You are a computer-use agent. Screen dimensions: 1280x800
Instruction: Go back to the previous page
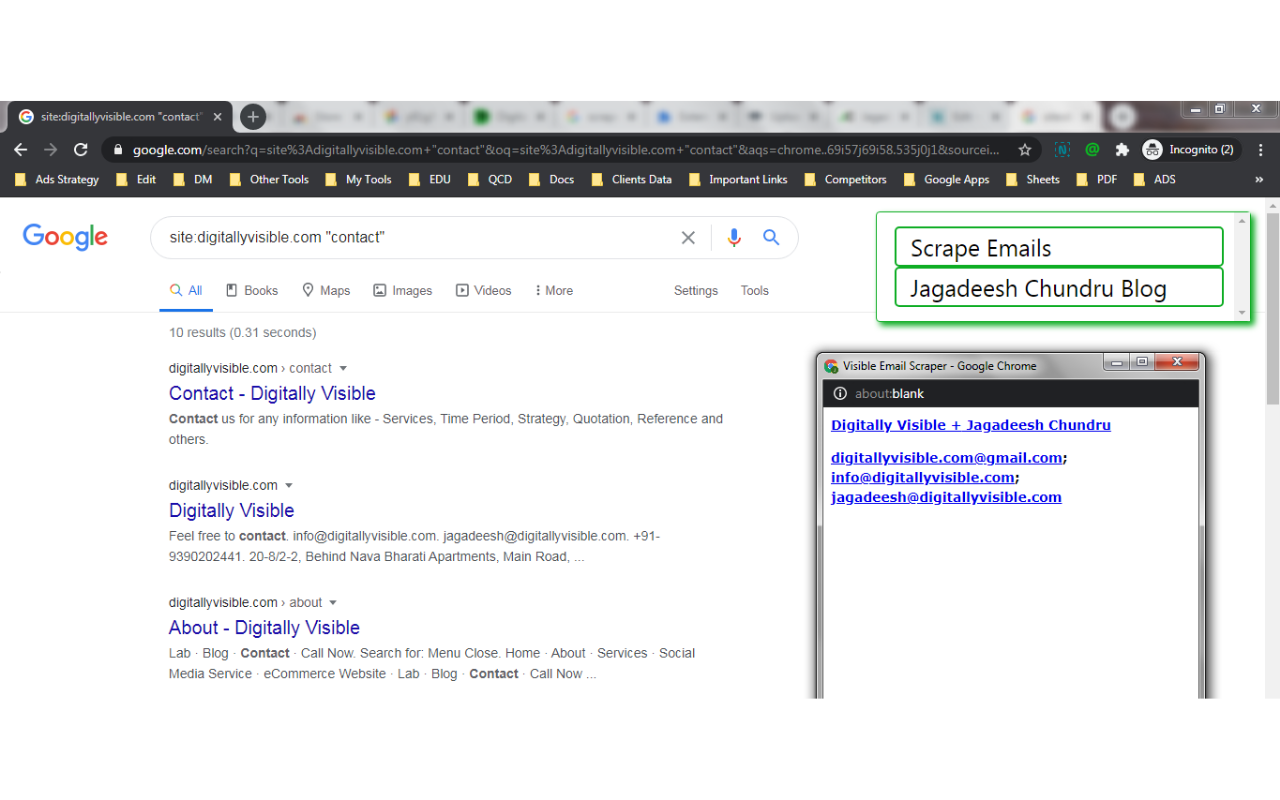pos(21,149)
